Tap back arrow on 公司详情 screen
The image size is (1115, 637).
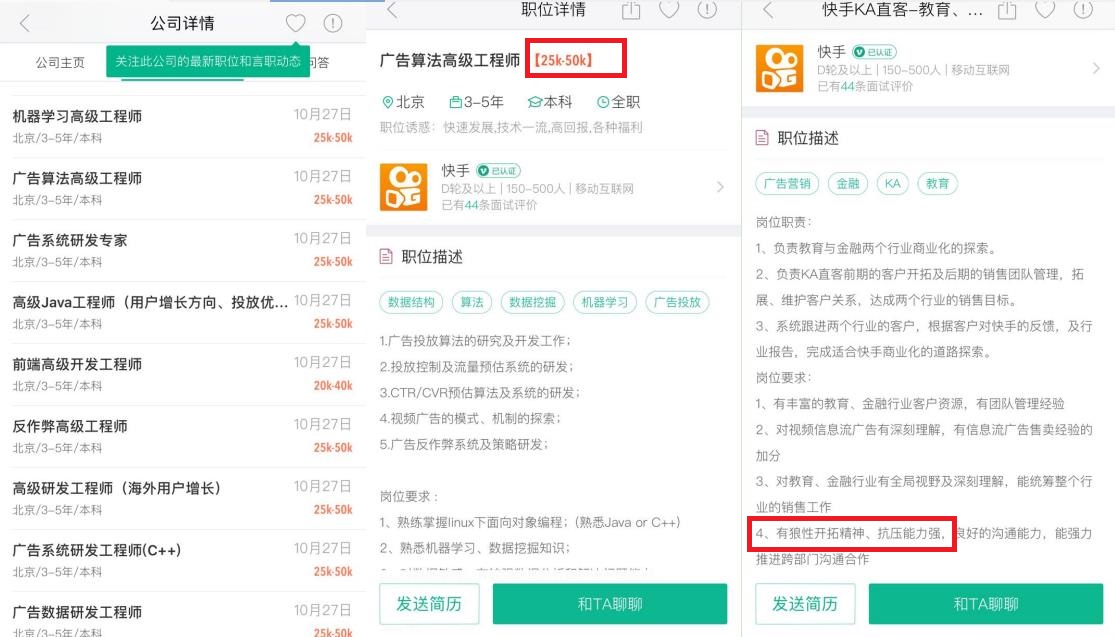click(25, 23)
